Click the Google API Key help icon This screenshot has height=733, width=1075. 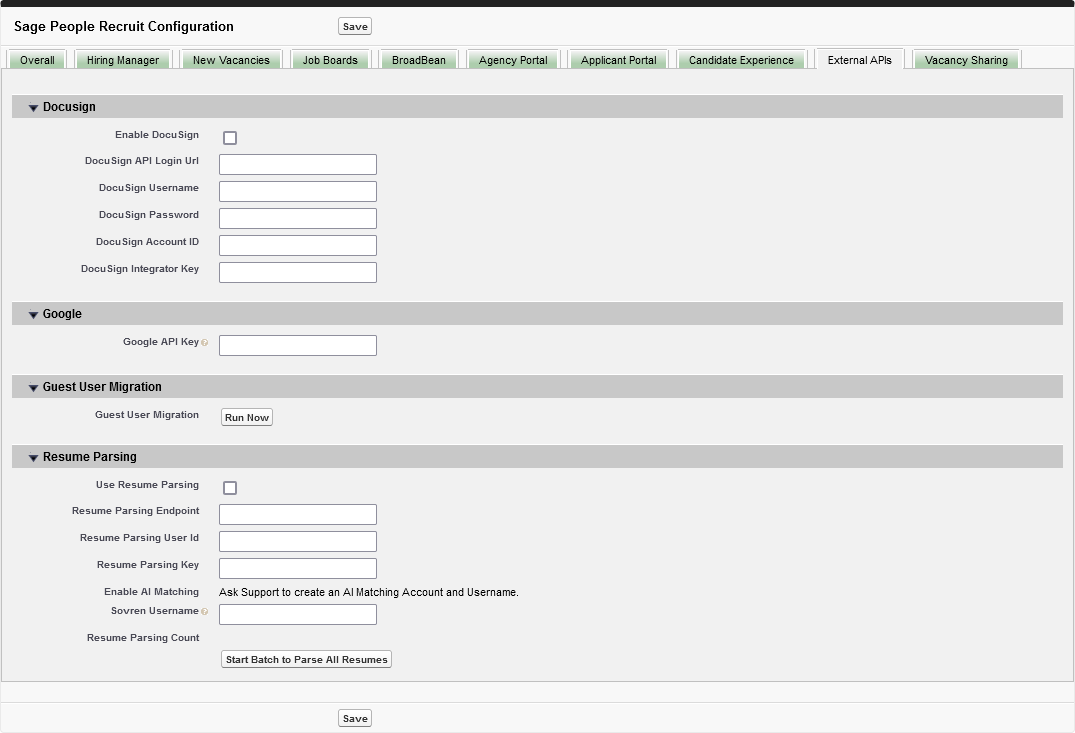(x=205, y=343)
